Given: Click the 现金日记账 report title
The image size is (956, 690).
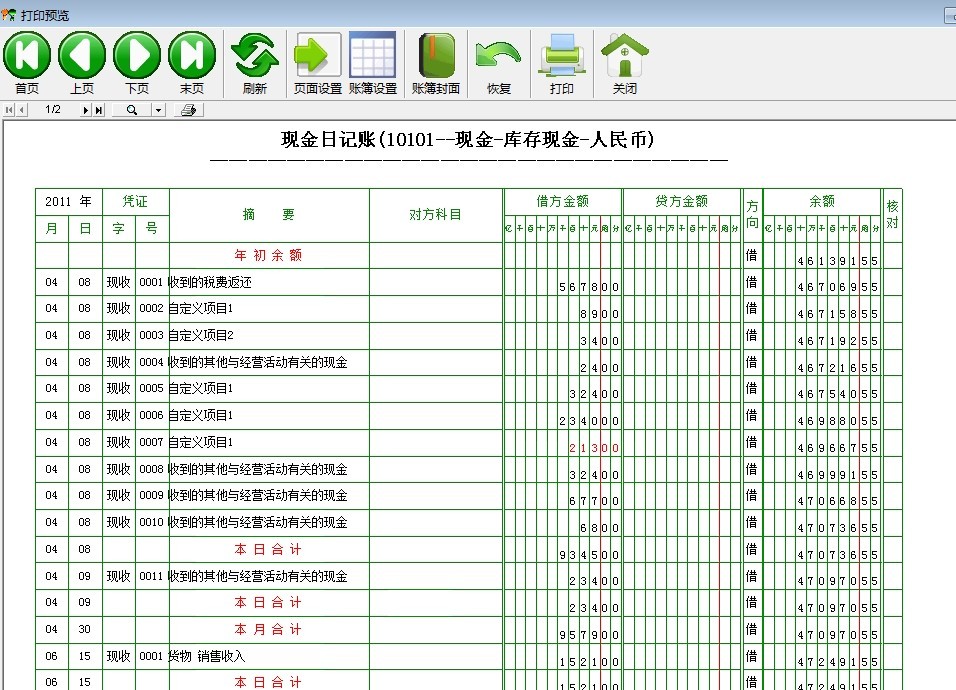Looking at the screenshot, I should coord(468,140).
